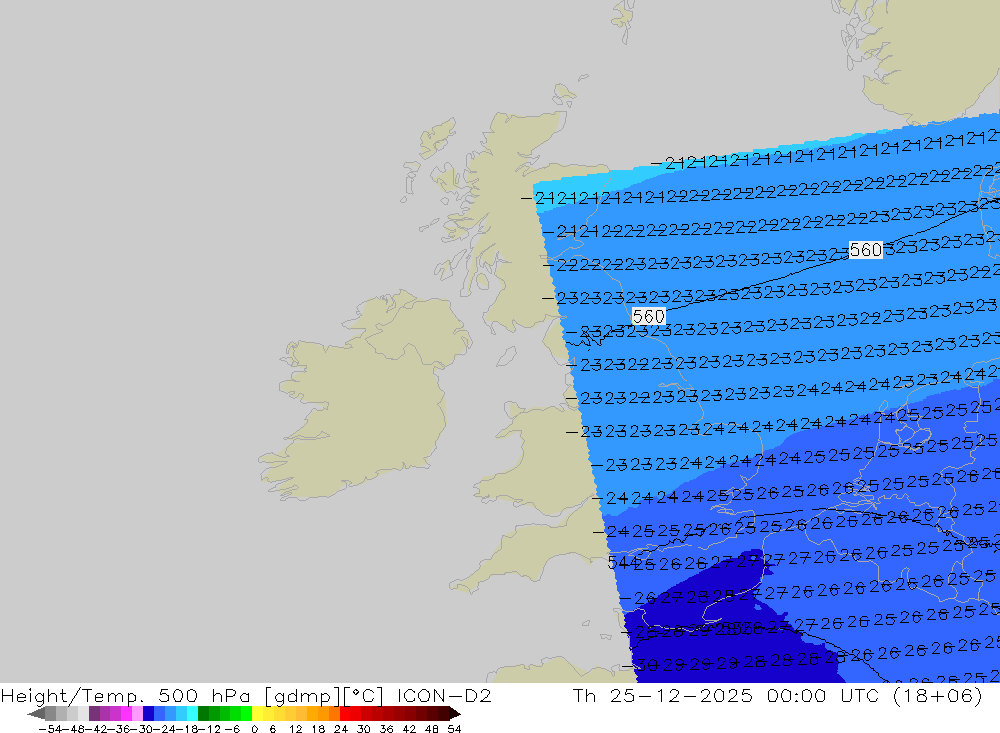The height and width of the screenshot is (733, 1000).
Task: Click the bright yellow swatch above 0
Action: [258, 713]
